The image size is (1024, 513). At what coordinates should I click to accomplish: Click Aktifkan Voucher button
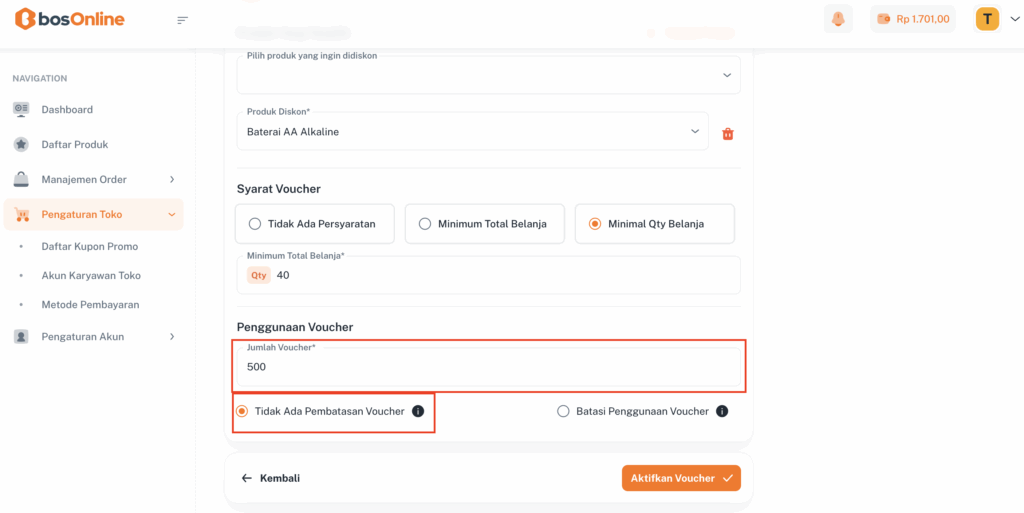coord(681,478)
